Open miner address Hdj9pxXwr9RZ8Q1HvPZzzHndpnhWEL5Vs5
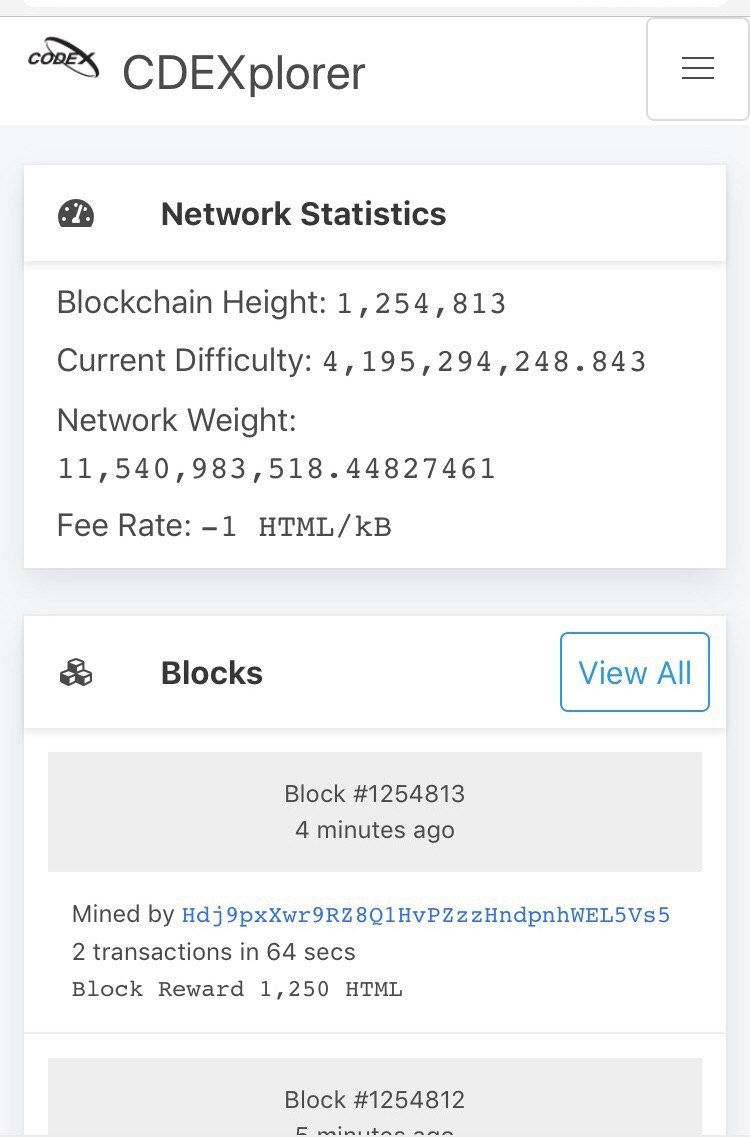This screenshot has height=1137, width=750. pyautogui.click(x=426, y=915)
